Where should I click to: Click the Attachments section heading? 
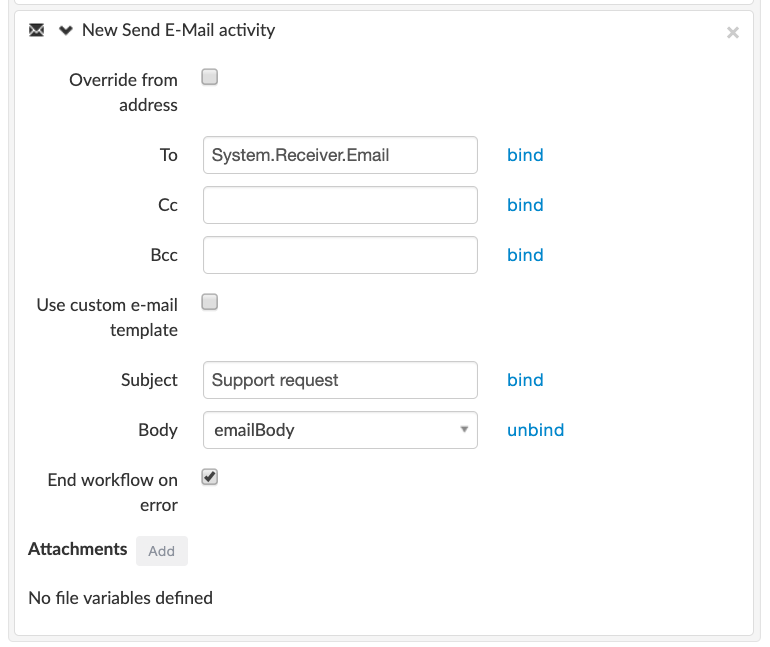pyautogui.click(x=78, y=549)
